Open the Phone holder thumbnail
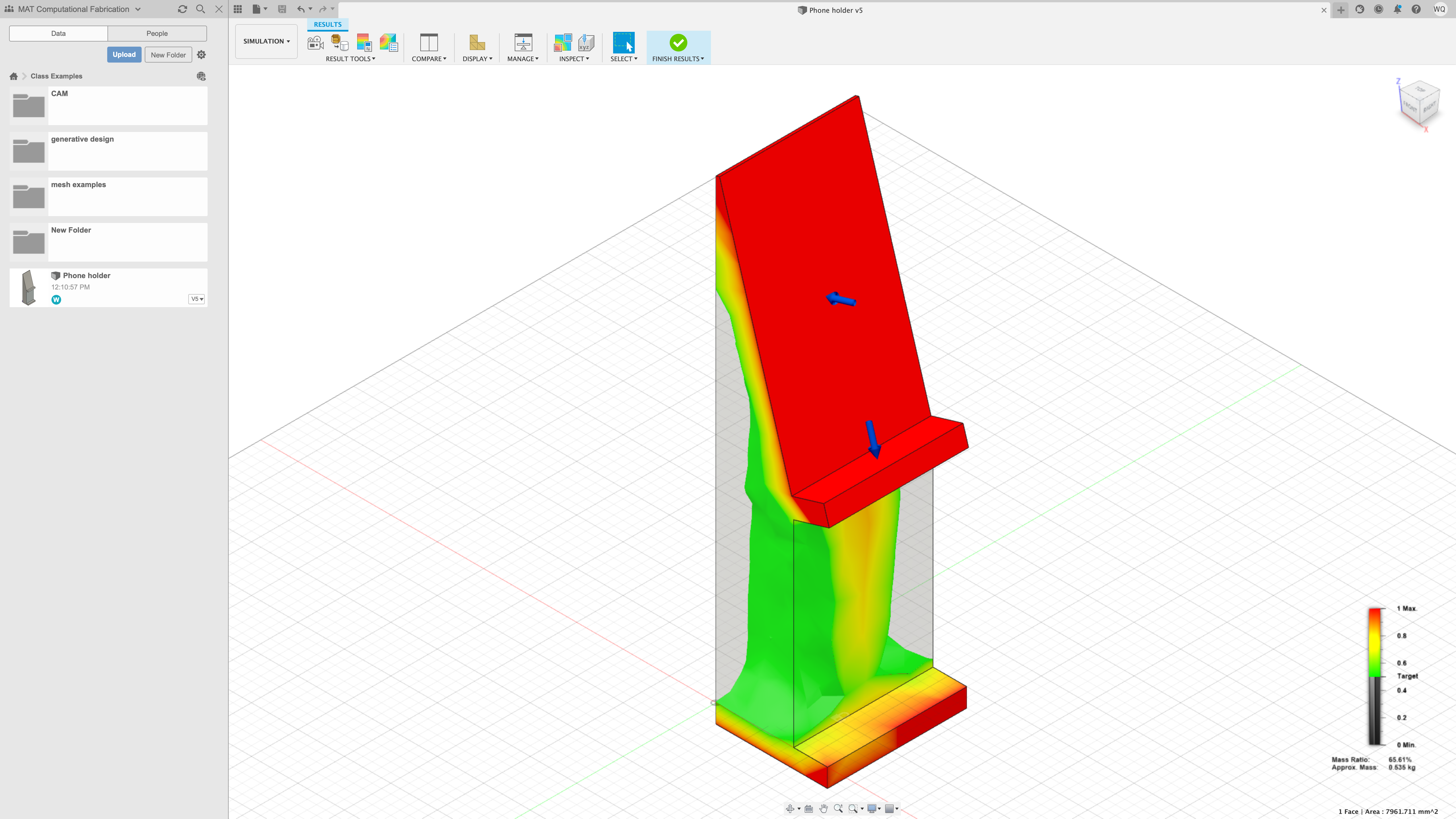Screen dimensions: 1456x819 point(28,288)
